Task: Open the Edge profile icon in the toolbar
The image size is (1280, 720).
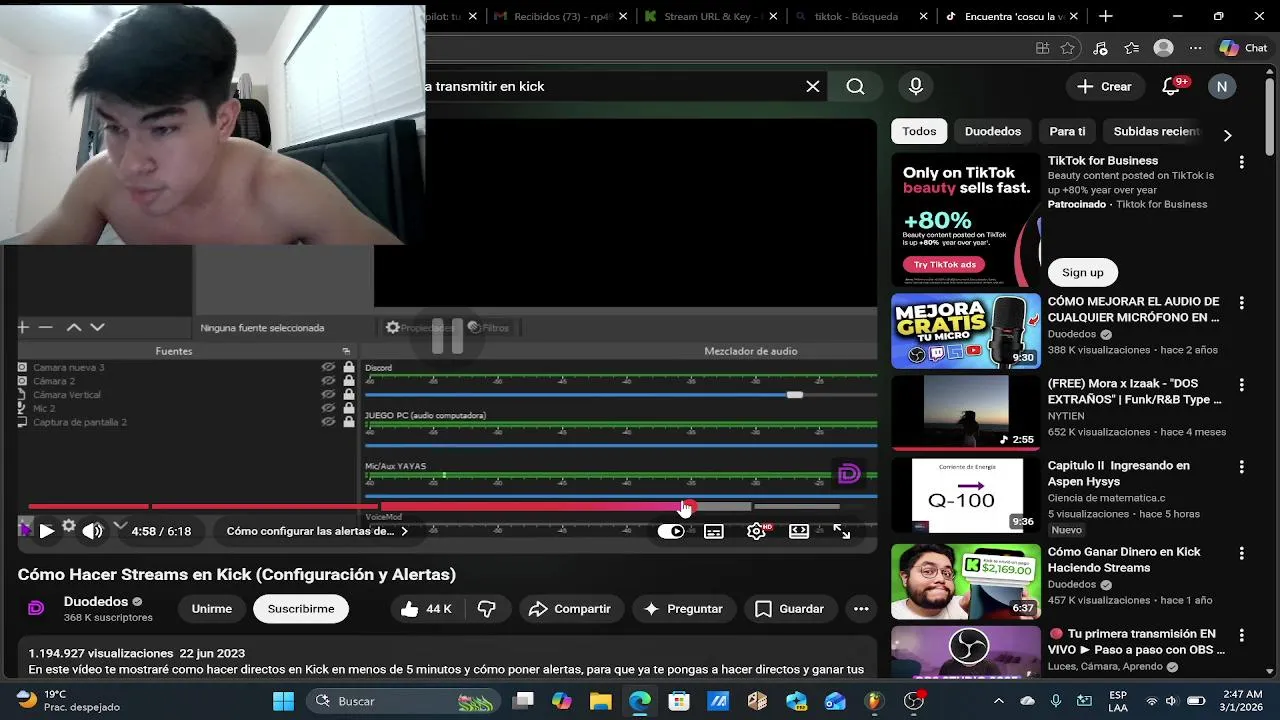Action: [1163, 48]
